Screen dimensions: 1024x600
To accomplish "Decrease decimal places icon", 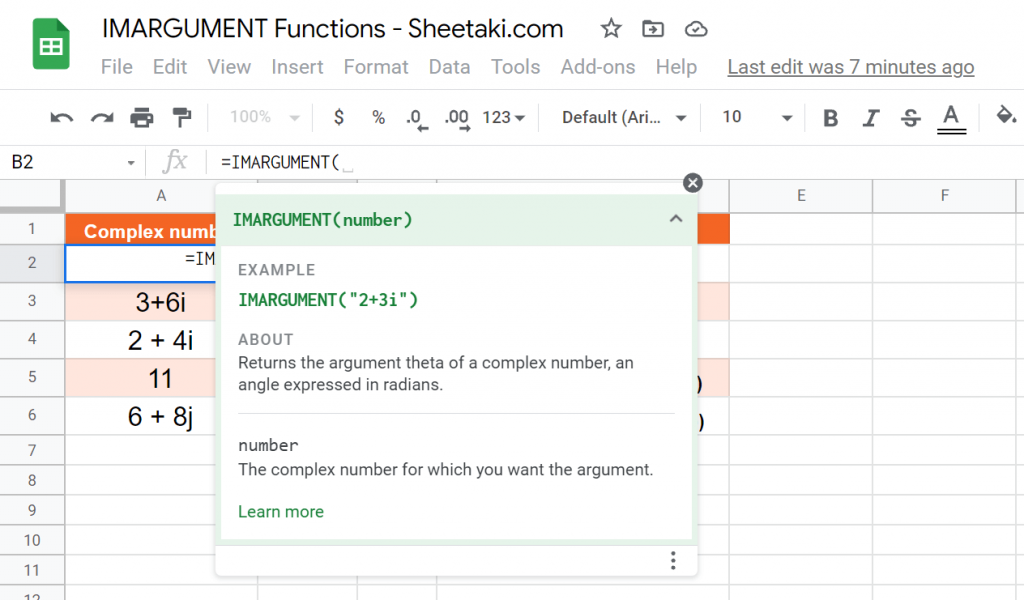I will [x=416, y=117].
